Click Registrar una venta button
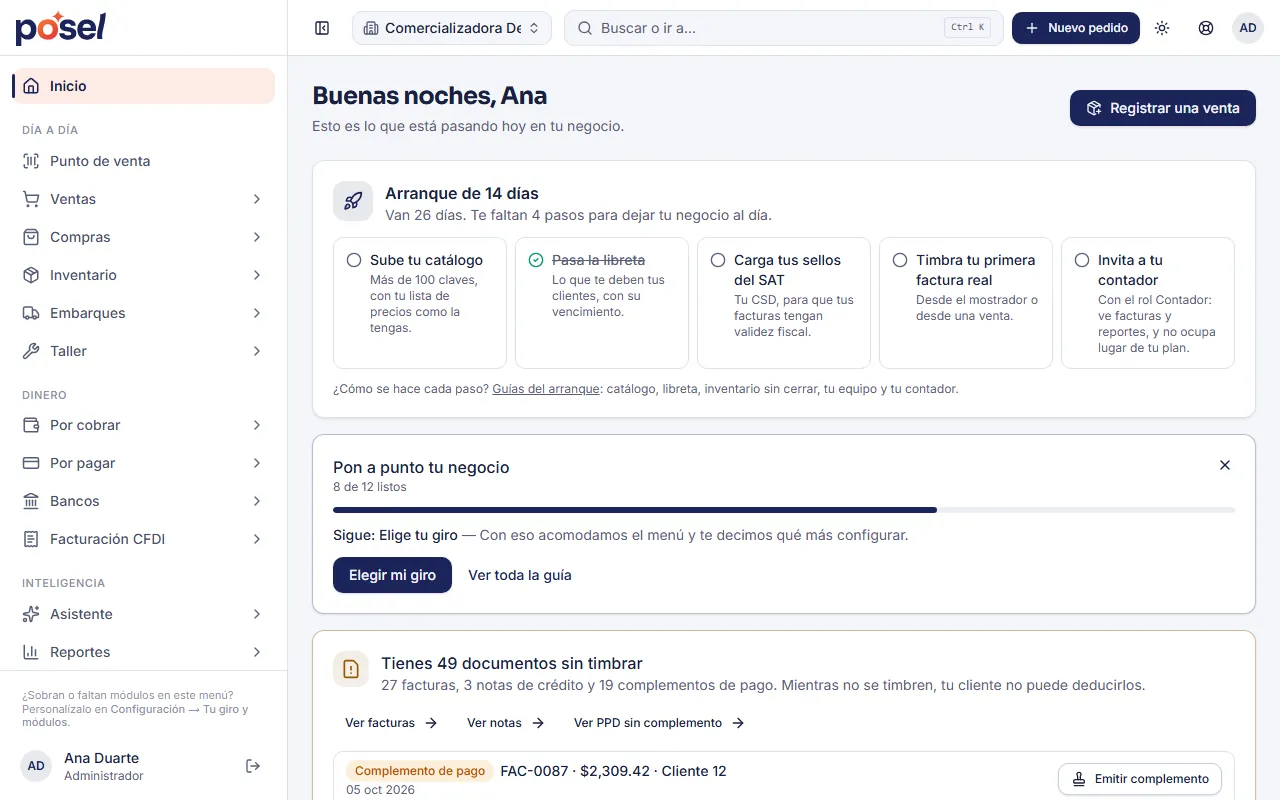The width and height of the screenshot is (1280, 800). 1163,108
